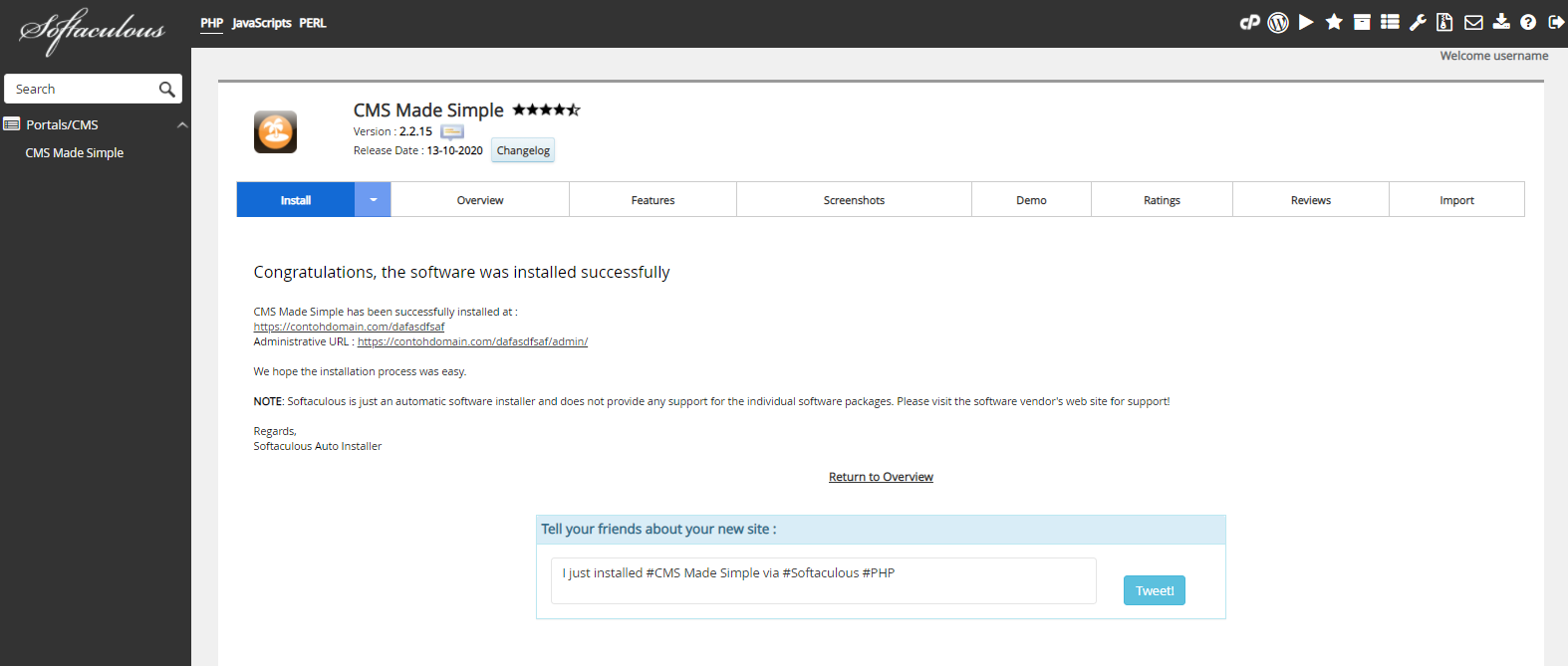Open the Ratings tab
This screenshot has width=1568, height=666.
click(1162, 199)
